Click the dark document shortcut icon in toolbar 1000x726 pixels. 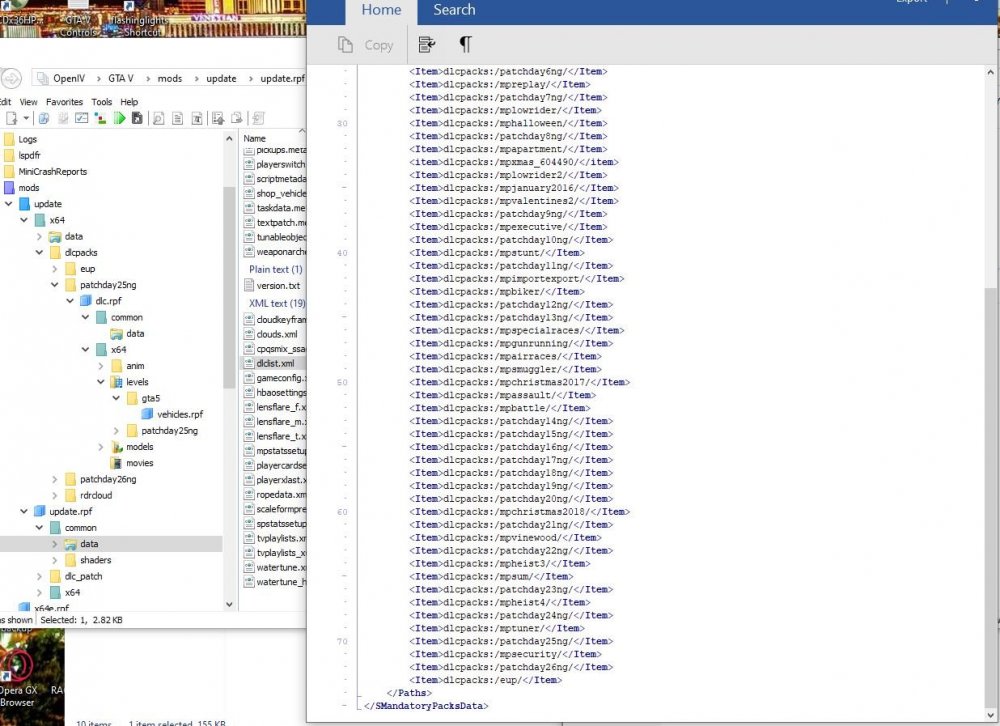click(137, 118)
